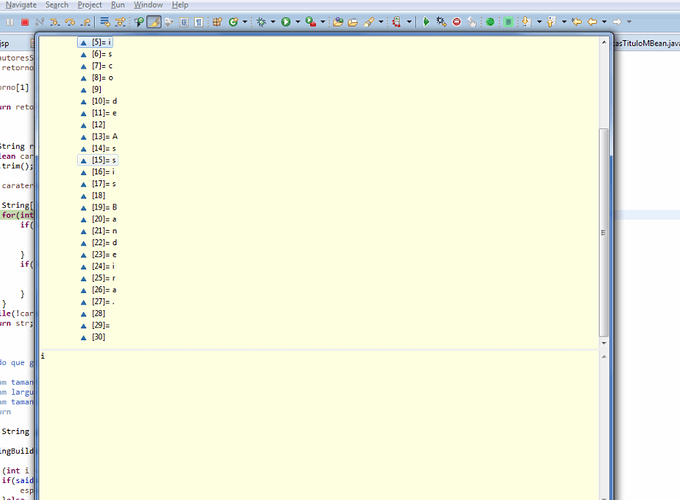
Task: Open the Search menu
Action: click(57, 5)
